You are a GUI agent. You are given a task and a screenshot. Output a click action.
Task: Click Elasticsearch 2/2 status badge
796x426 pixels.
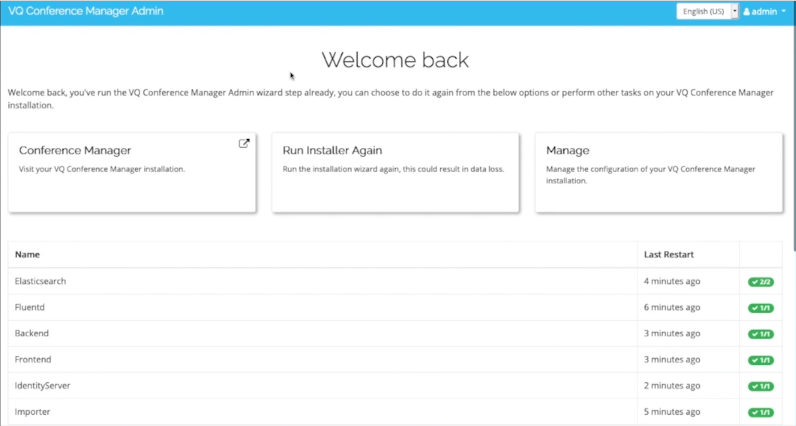click(x=760, y=282)
